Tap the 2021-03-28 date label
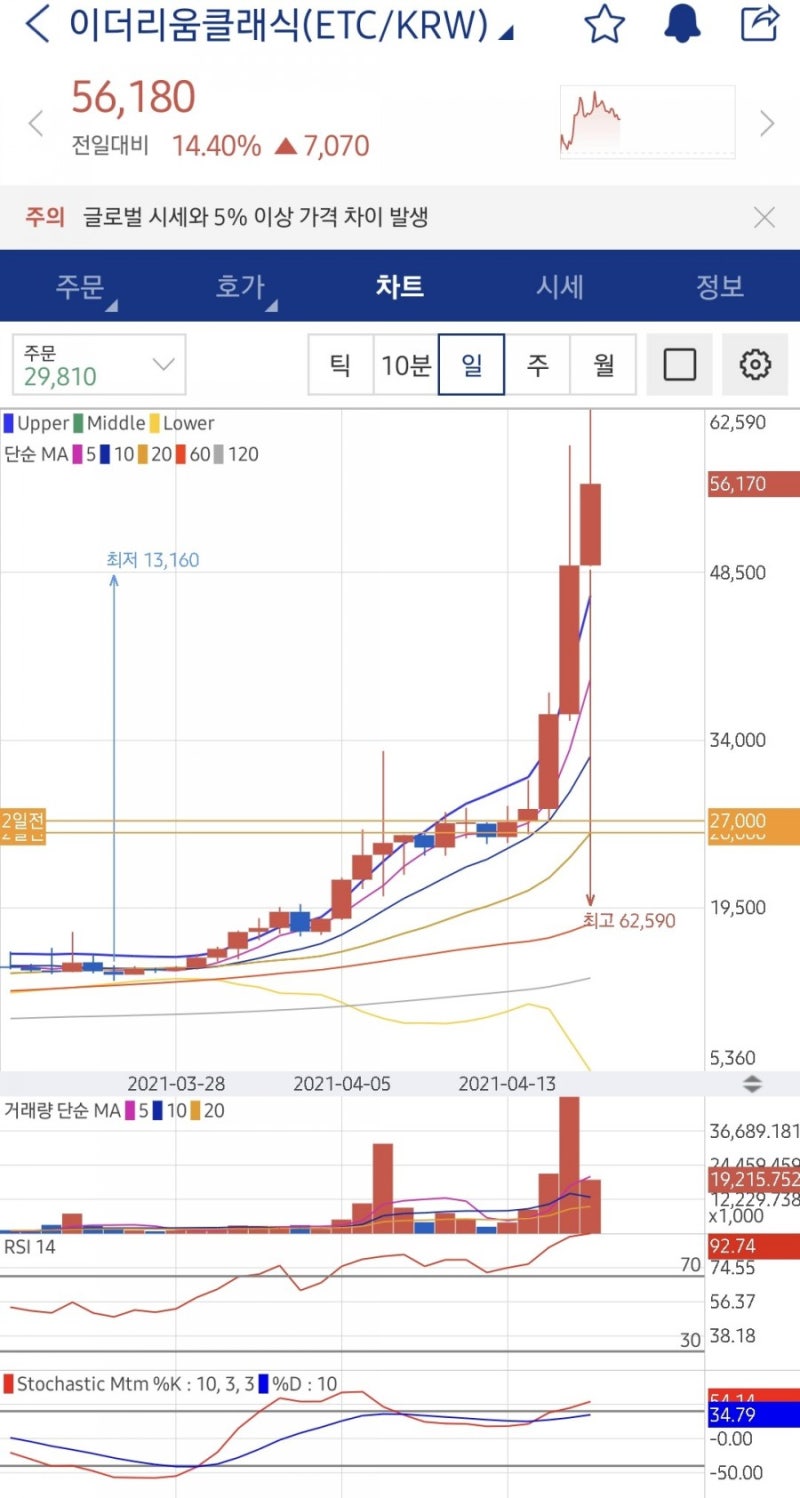 coord(176,1084)
